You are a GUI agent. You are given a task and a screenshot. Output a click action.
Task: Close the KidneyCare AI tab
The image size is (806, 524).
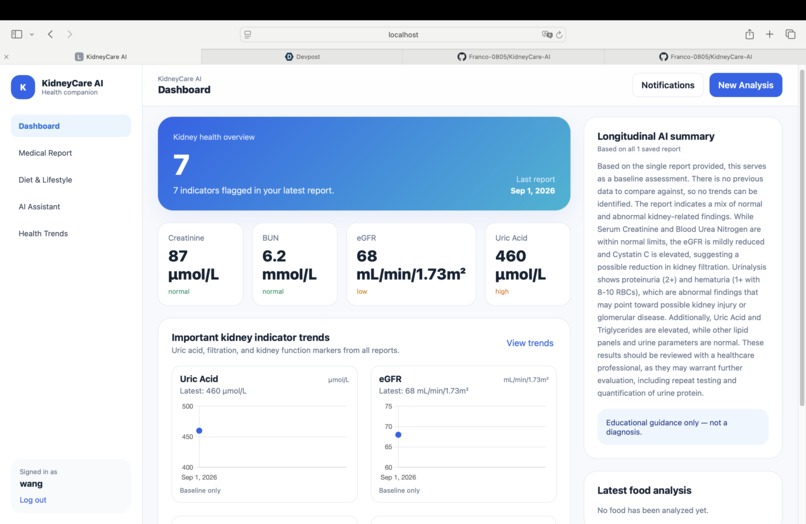[x=6, y=57]
